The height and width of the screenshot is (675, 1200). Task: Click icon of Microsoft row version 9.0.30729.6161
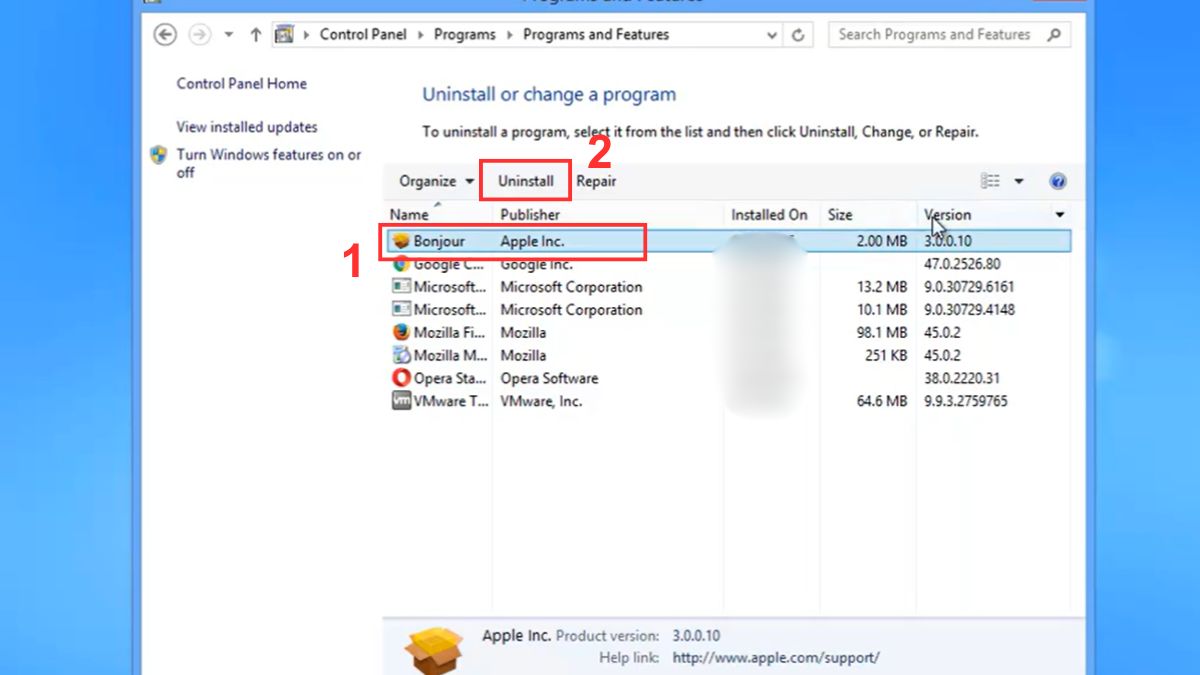(x=401, y=287)
